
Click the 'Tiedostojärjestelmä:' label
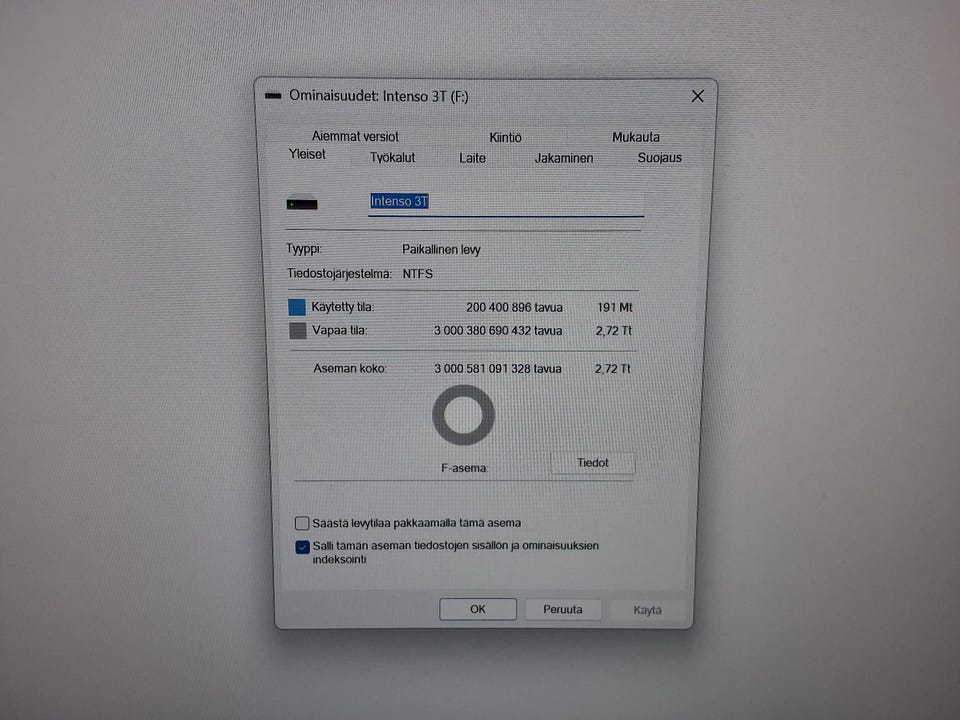339,274
